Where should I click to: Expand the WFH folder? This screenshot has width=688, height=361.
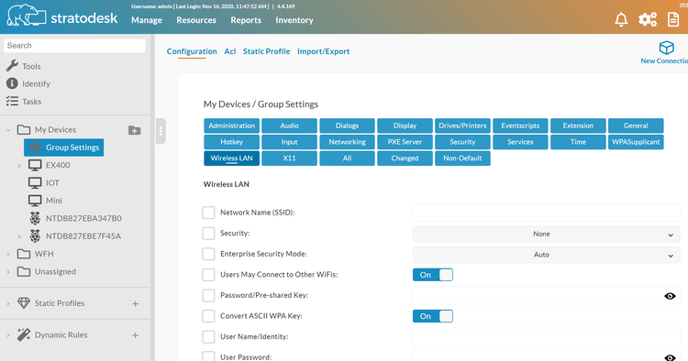coord(8,254)
